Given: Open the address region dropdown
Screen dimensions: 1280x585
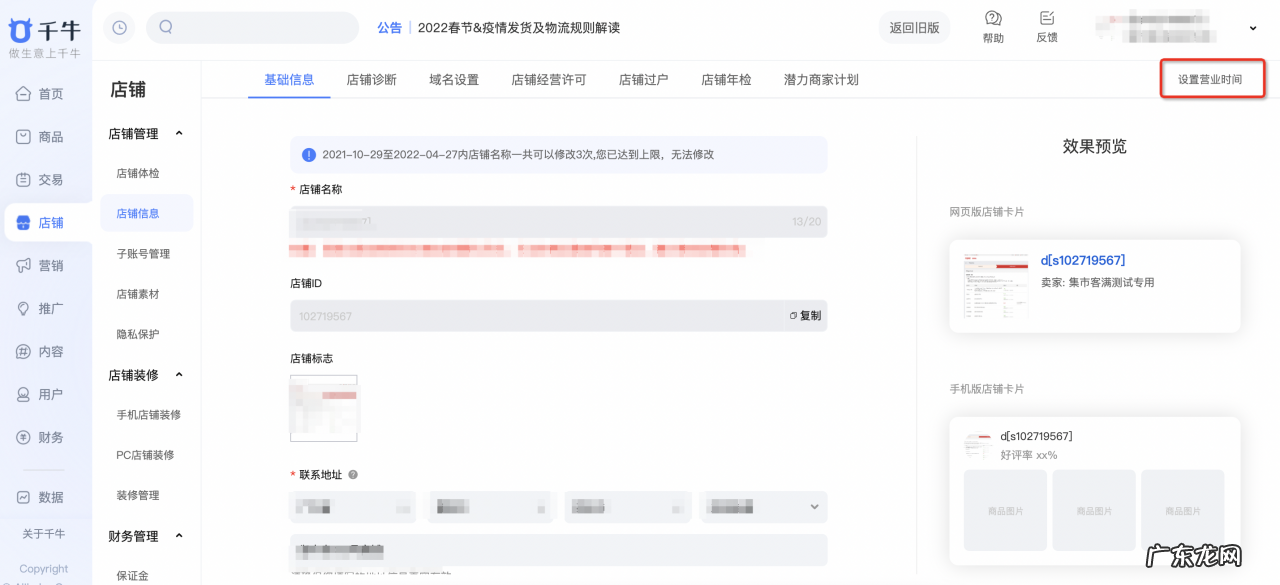Looking at the screenshot, I should 764,507.
